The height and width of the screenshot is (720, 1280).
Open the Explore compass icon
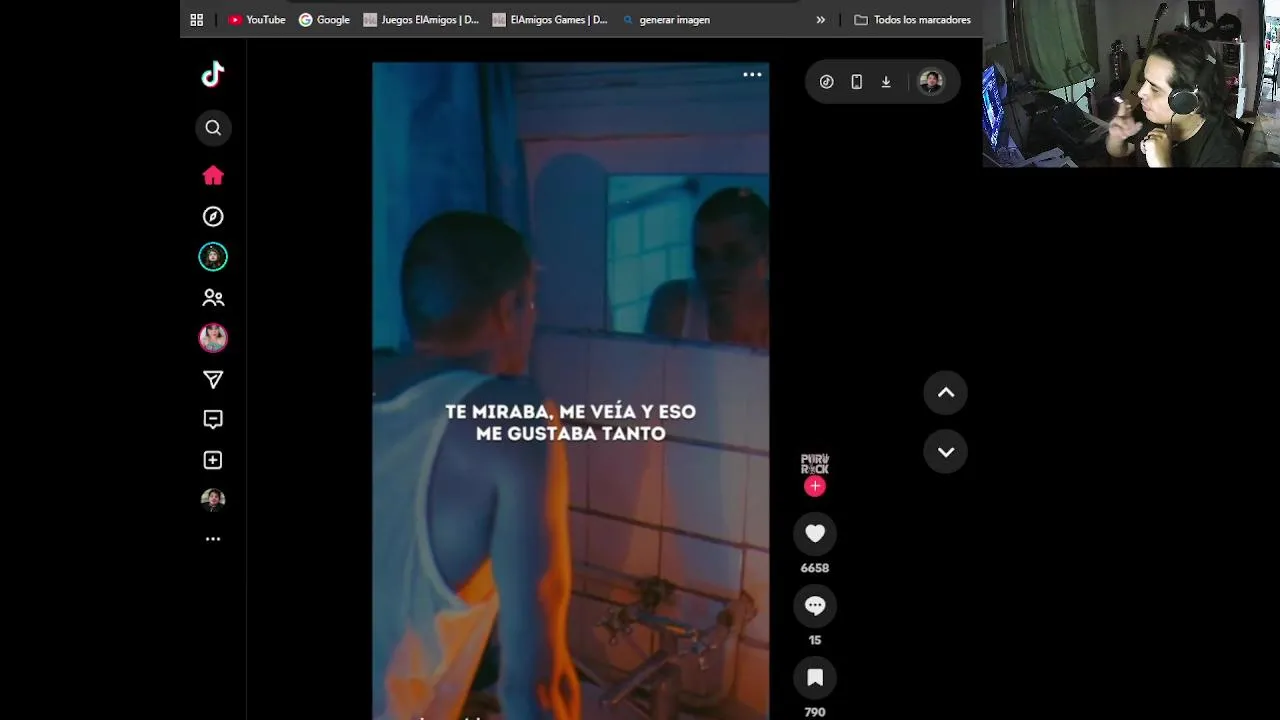pos(213,216)
